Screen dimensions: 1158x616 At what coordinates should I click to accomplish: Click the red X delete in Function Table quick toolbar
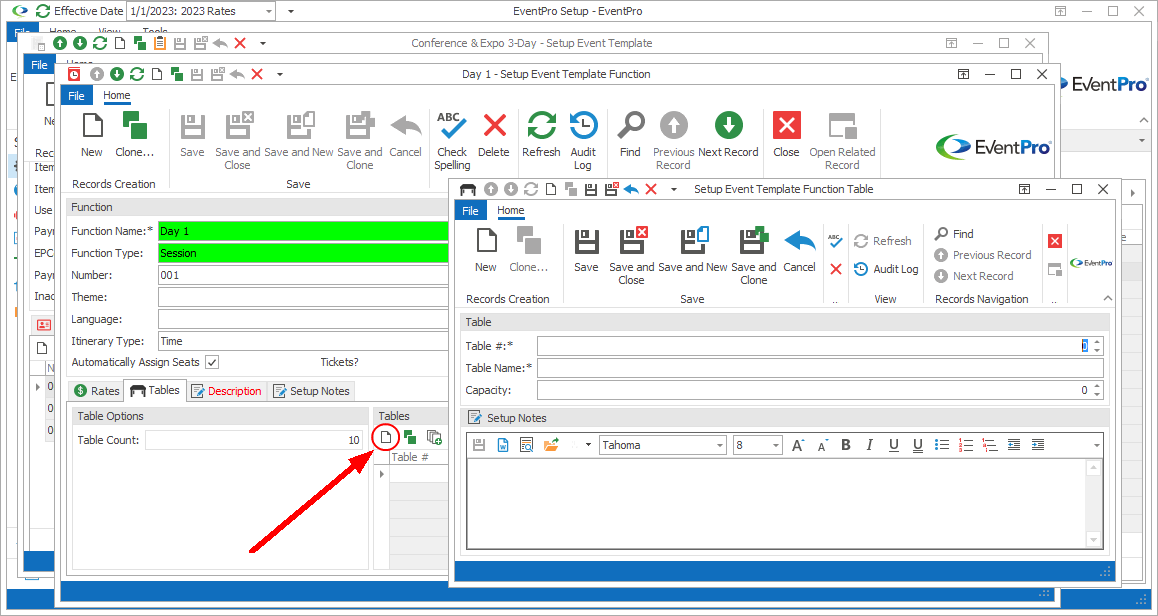tap(651, 189)
